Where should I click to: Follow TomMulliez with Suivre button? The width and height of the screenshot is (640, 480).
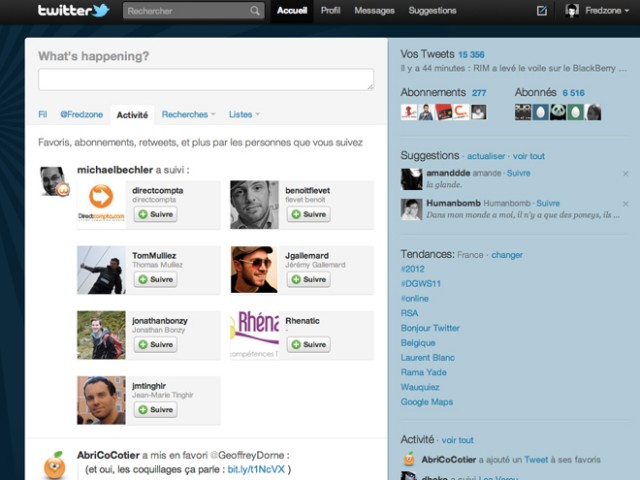(x=156, y=280)
